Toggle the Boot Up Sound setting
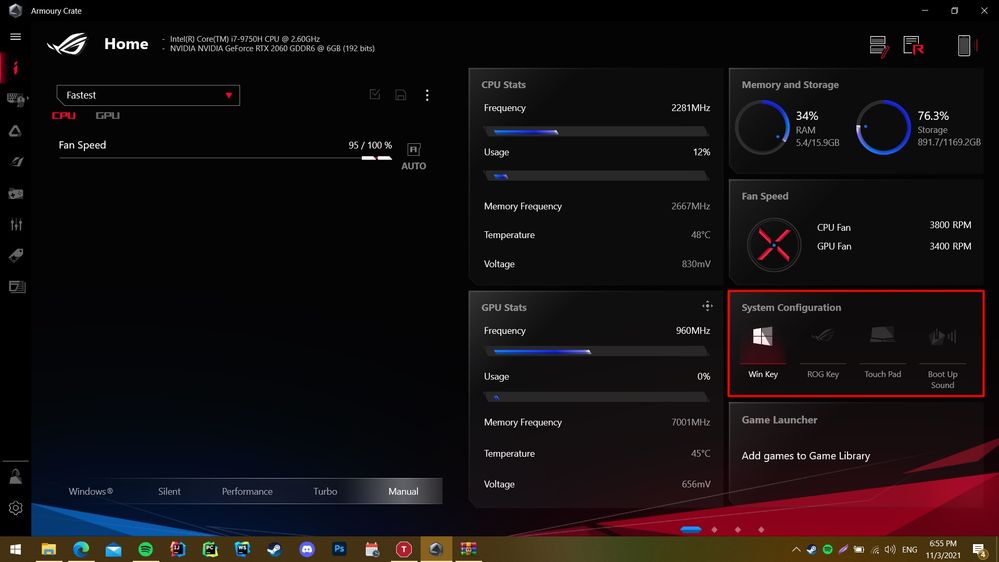The image size is (999, 562). [x=942, y=357]
